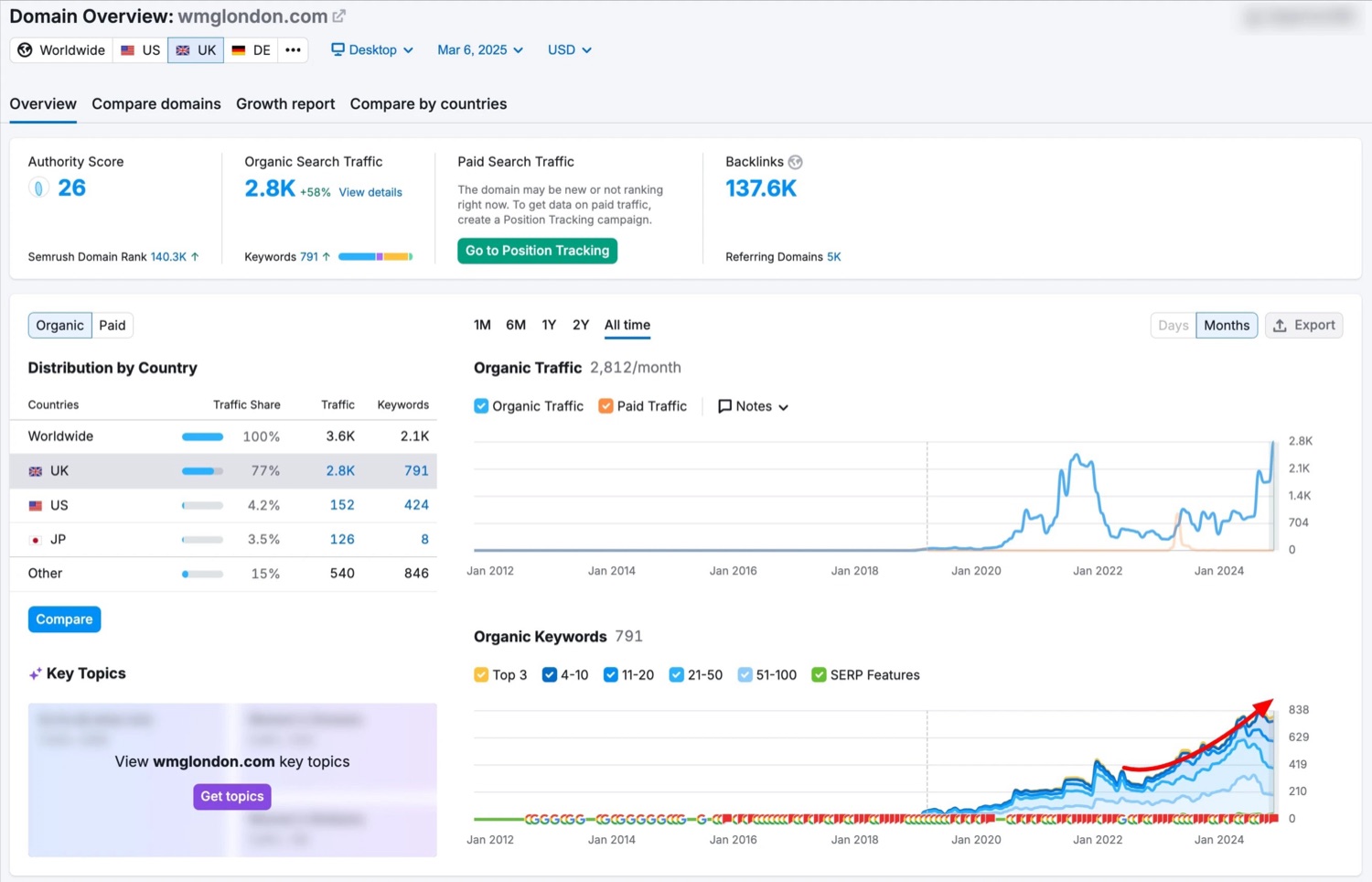Open the Backlinks 137.6K value link
This screenshot has height=882, width=1372.
point(761,188)
